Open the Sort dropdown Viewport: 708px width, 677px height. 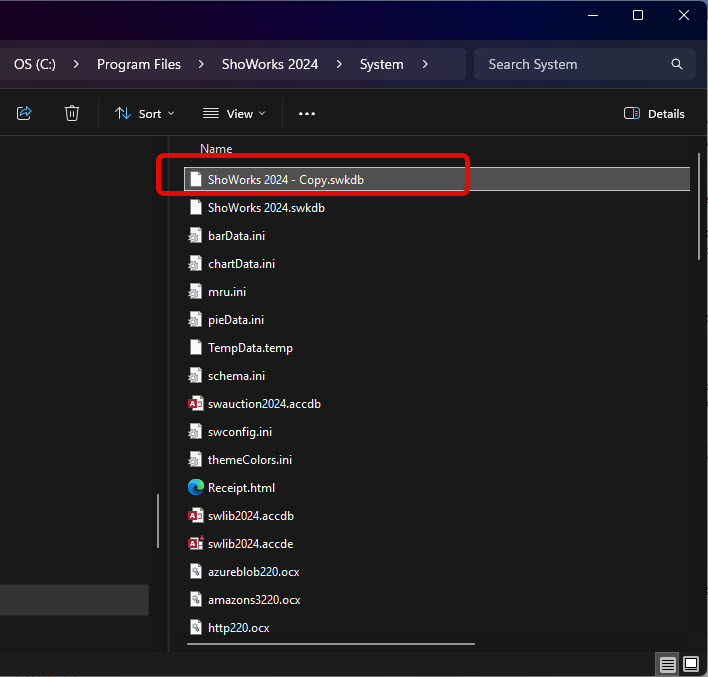point(145,113)
